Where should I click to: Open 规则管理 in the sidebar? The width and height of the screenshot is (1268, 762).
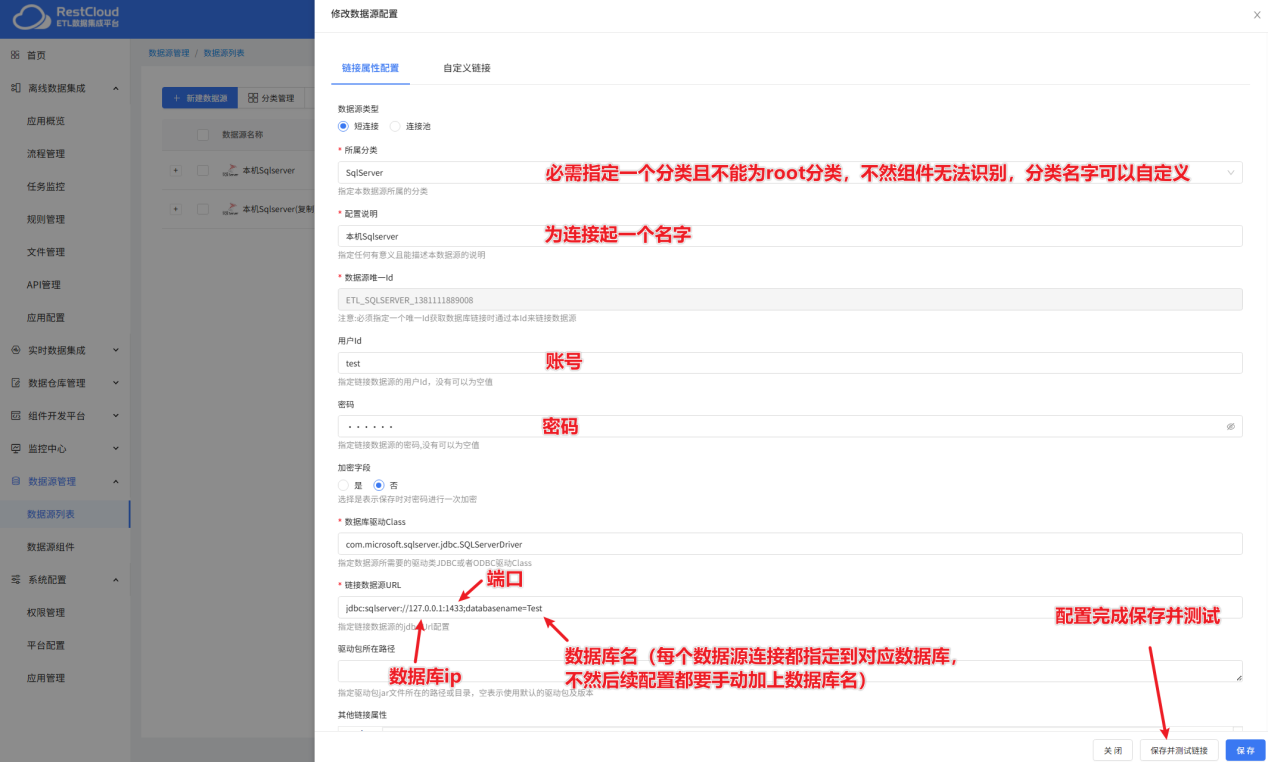(46, 219)
